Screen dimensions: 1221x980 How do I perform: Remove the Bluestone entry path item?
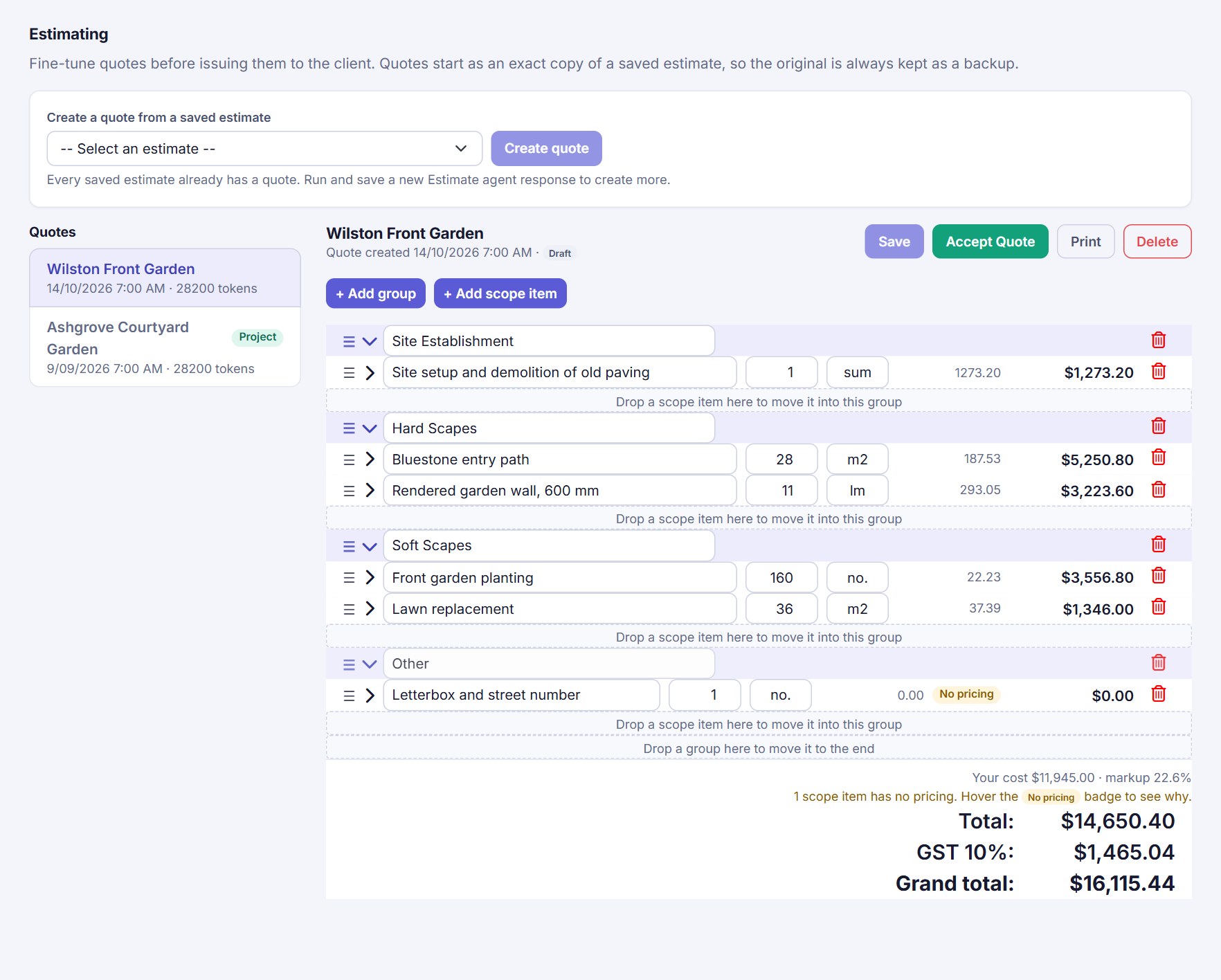point(1158,457)
